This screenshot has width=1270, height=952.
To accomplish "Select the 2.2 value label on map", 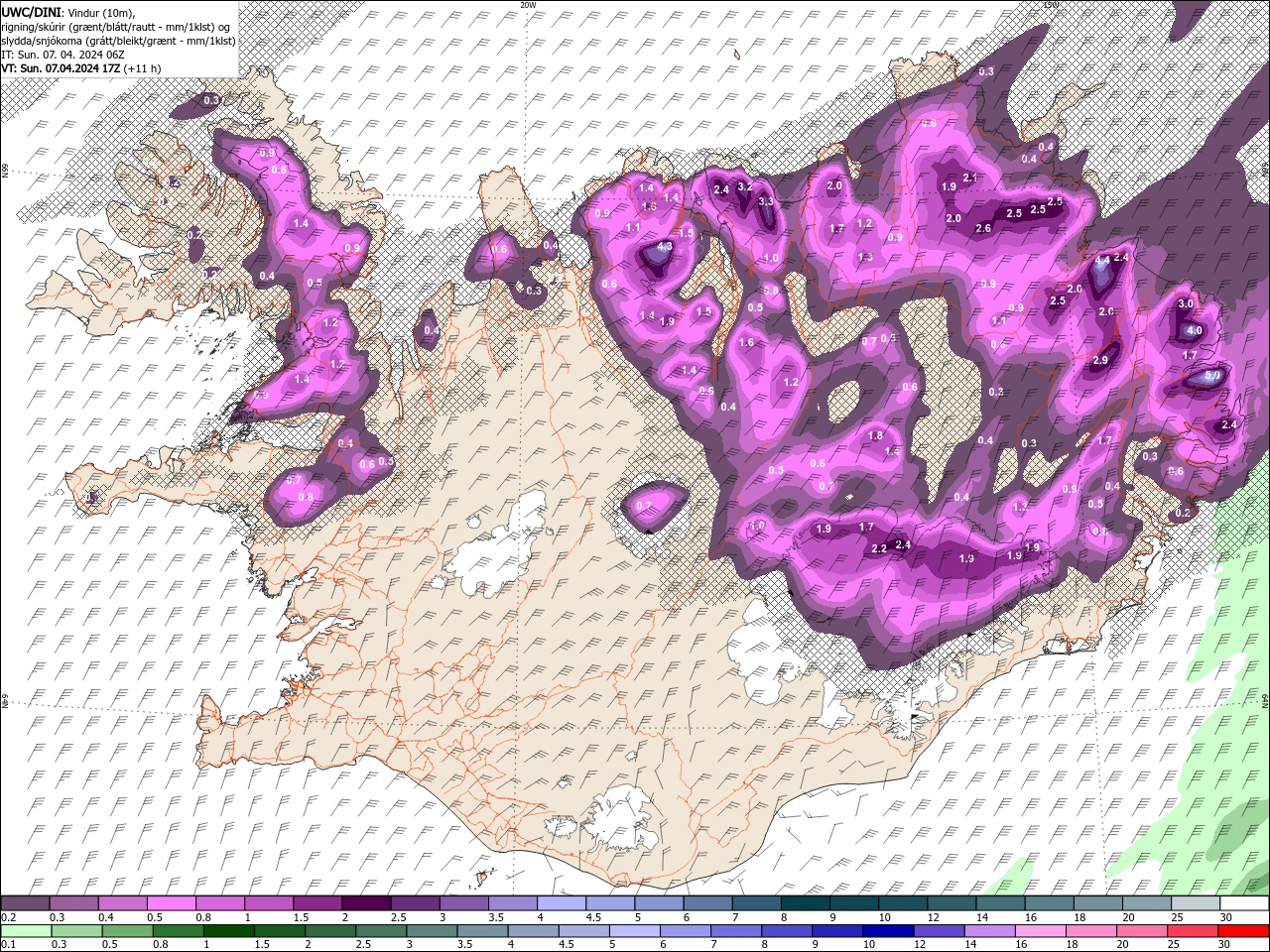I will pyautogui.click(x=879, y=548).
